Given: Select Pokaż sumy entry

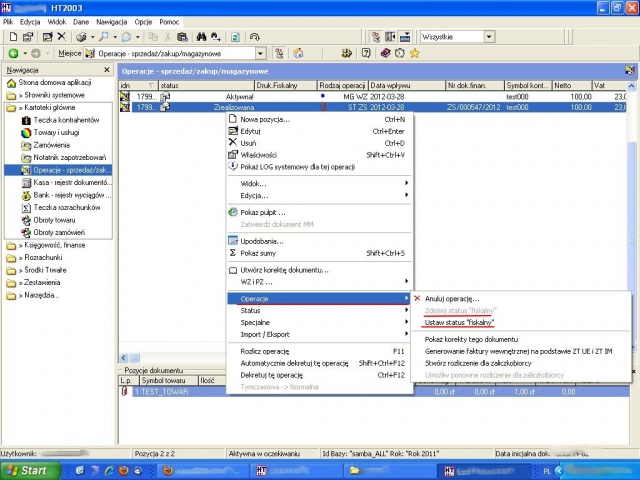Looking at the screenshot, I should [x=319, y=253].
